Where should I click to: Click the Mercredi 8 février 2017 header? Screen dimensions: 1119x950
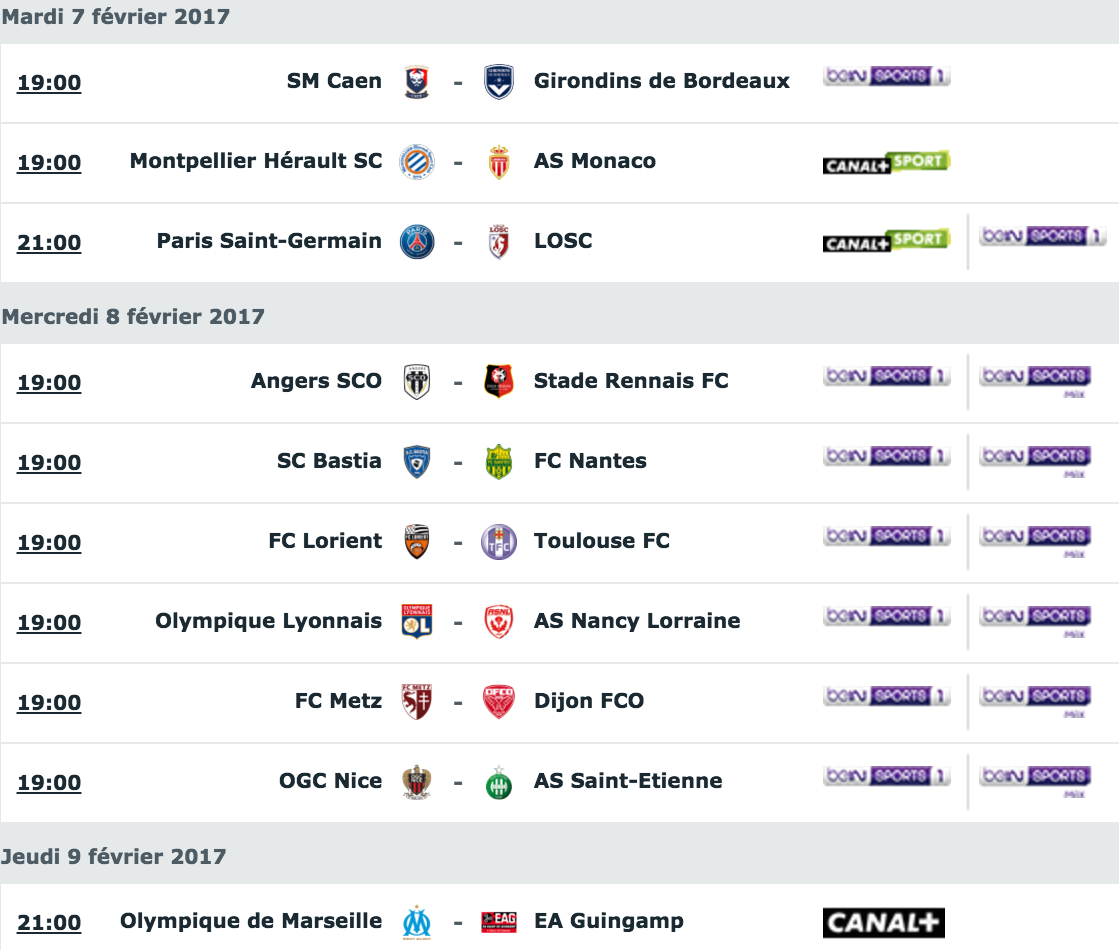133,316
